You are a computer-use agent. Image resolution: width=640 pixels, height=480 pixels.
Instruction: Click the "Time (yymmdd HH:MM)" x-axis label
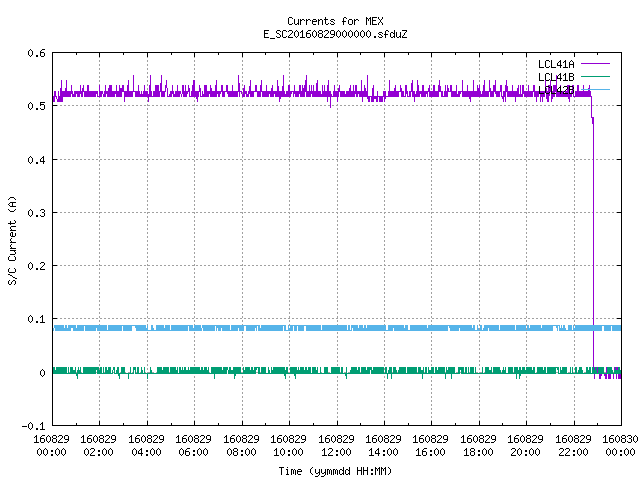click(335, 471)
